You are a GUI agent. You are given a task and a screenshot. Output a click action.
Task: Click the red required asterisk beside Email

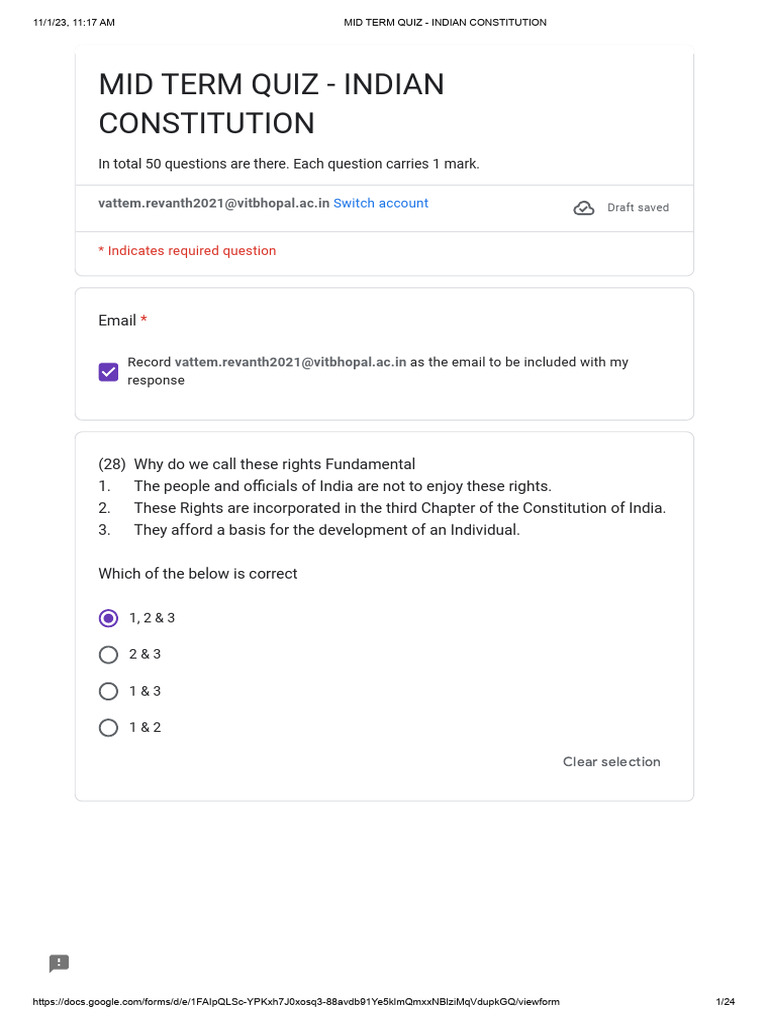pyautogui.click(x=144, y=321)
